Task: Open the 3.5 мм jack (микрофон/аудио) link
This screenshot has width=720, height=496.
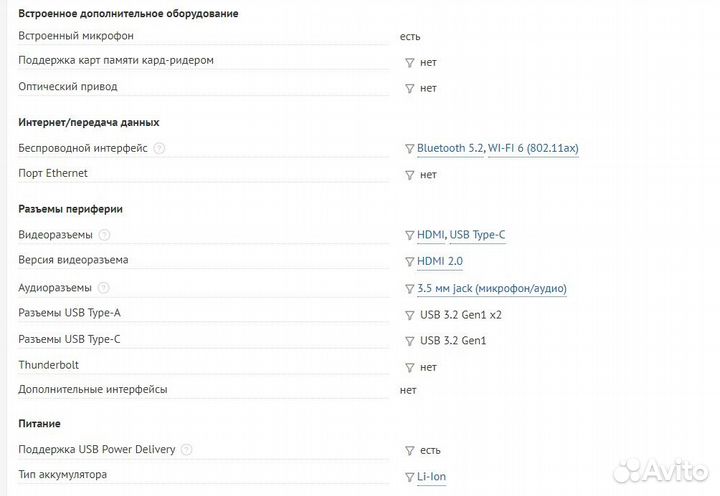Action: coord(491,288)
